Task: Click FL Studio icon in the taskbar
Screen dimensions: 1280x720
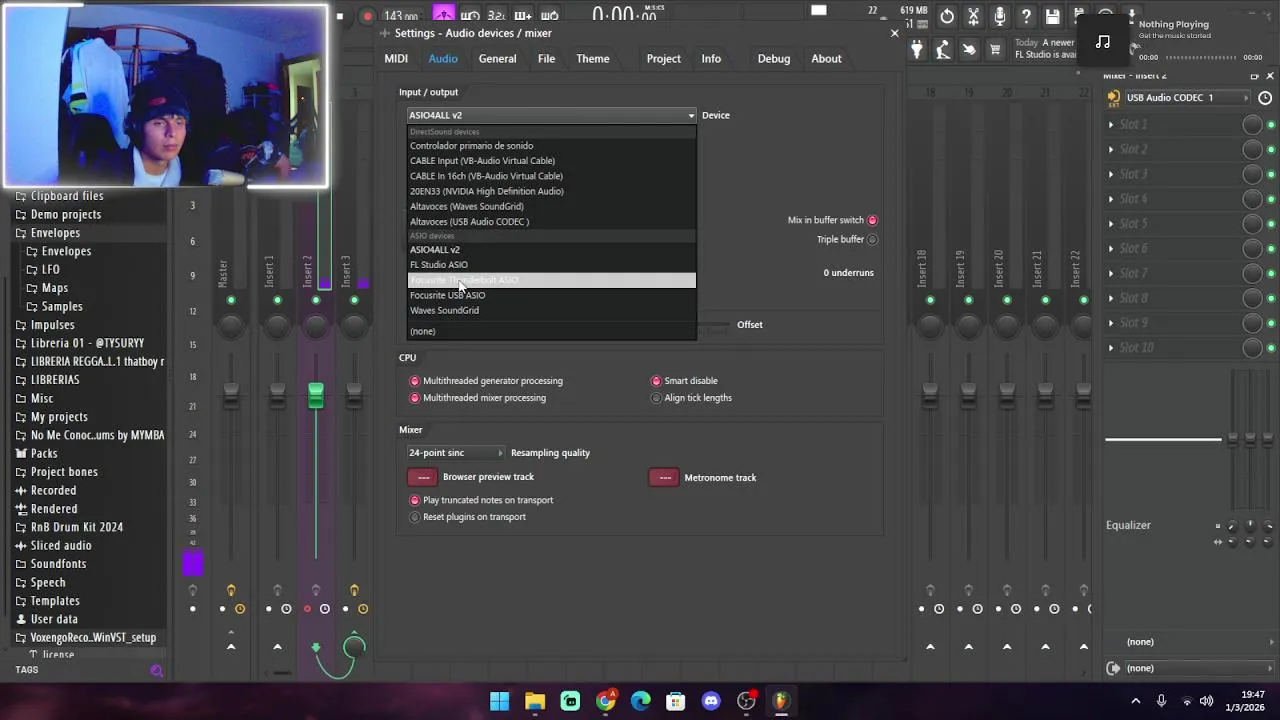Action: [x=781, y=701]
